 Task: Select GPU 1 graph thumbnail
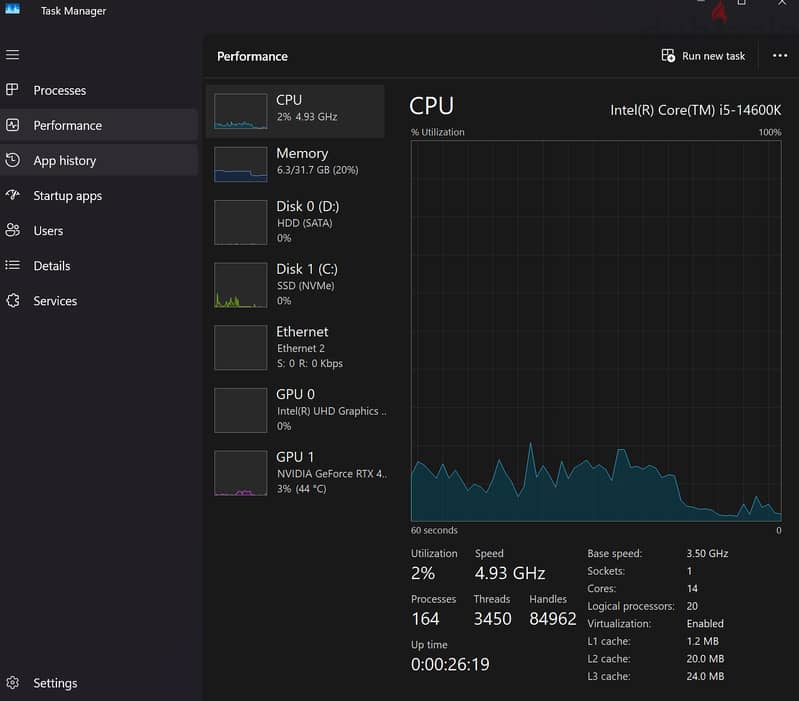pyautogui.click(x=241, y=473)
